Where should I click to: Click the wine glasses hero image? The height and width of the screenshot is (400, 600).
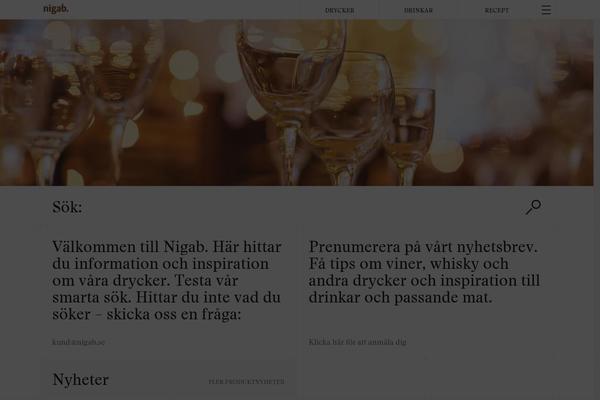(x=297, y=103)
